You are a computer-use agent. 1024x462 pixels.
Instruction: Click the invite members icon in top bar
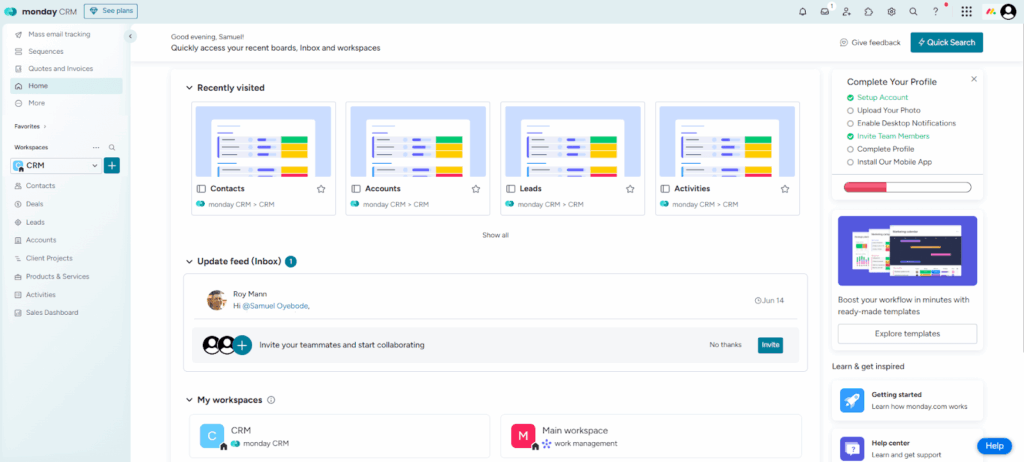[x=847, y=12]
